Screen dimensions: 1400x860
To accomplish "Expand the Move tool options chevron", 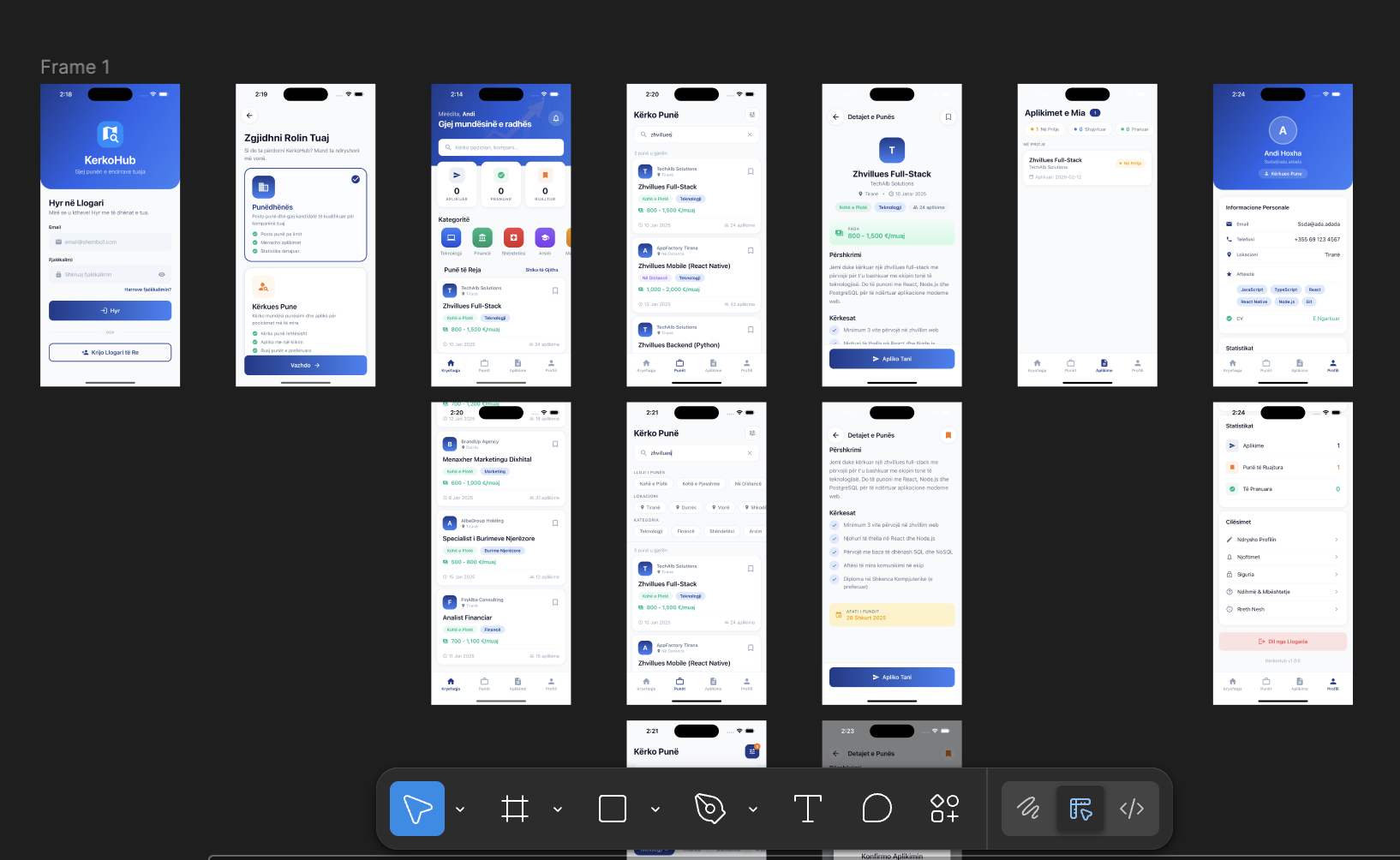I will 460,809.
